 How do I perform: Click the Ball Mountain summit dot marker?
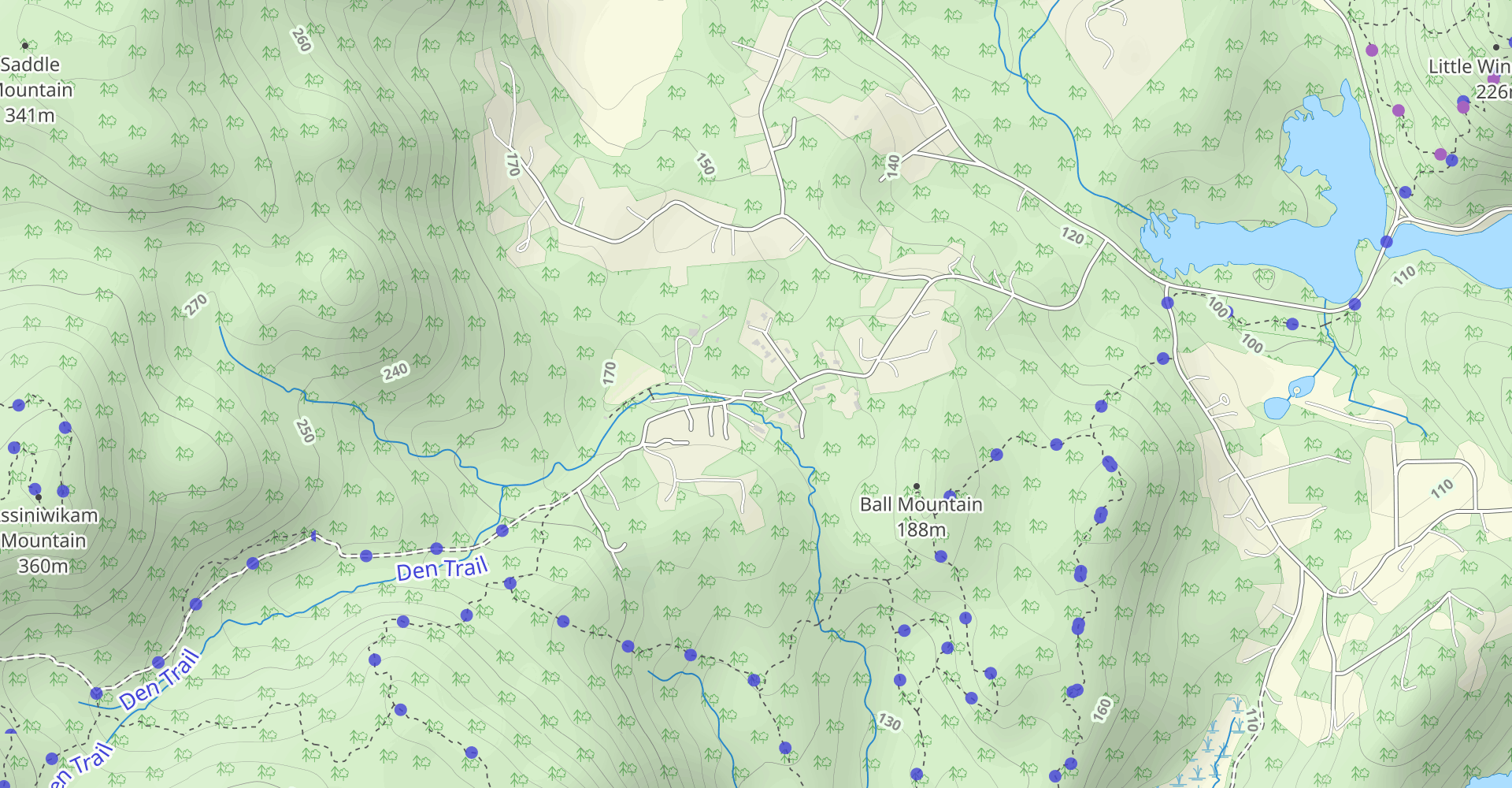916,486
